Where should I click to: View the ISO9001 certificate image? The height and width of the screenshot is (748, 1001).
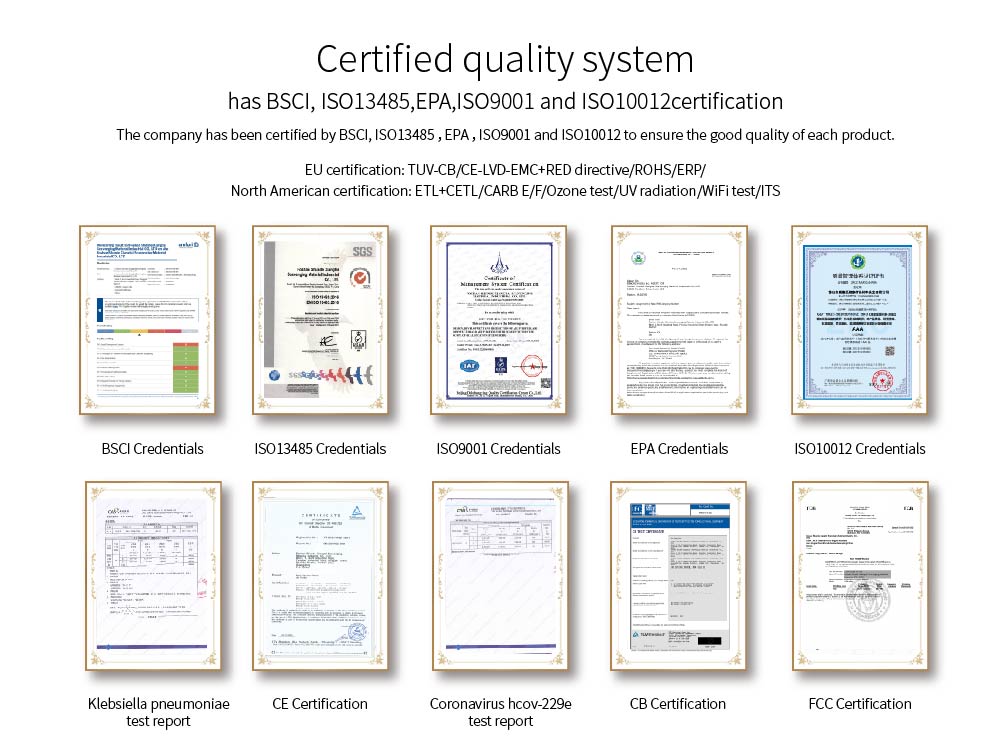tap(499, 320)
